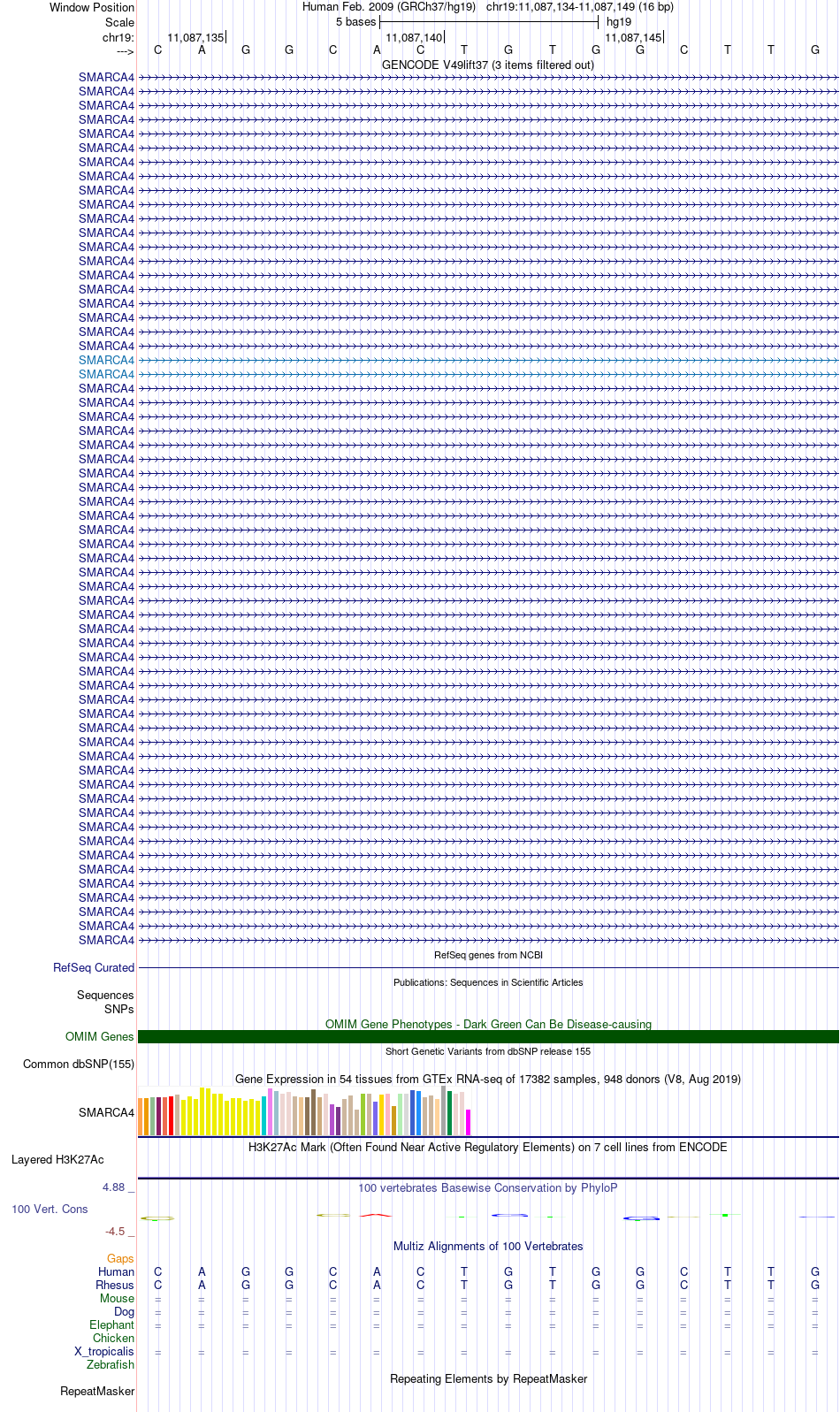The width and height of the screenshot is (840, 1412).
Task: Click the Rhesus alignment row label
Action: click(115, 1286)
